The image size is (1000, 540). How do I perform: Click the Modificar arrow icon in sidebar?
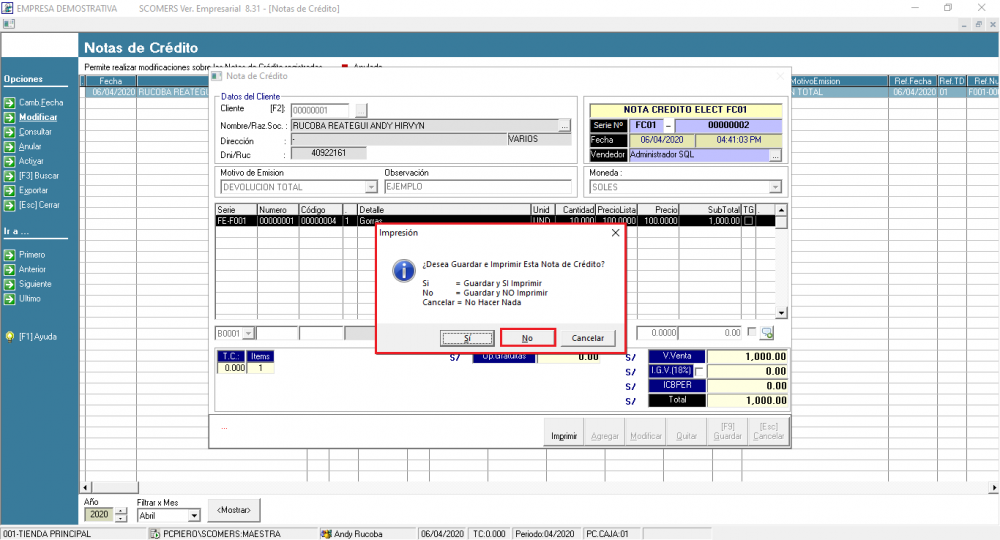(10, 117)
